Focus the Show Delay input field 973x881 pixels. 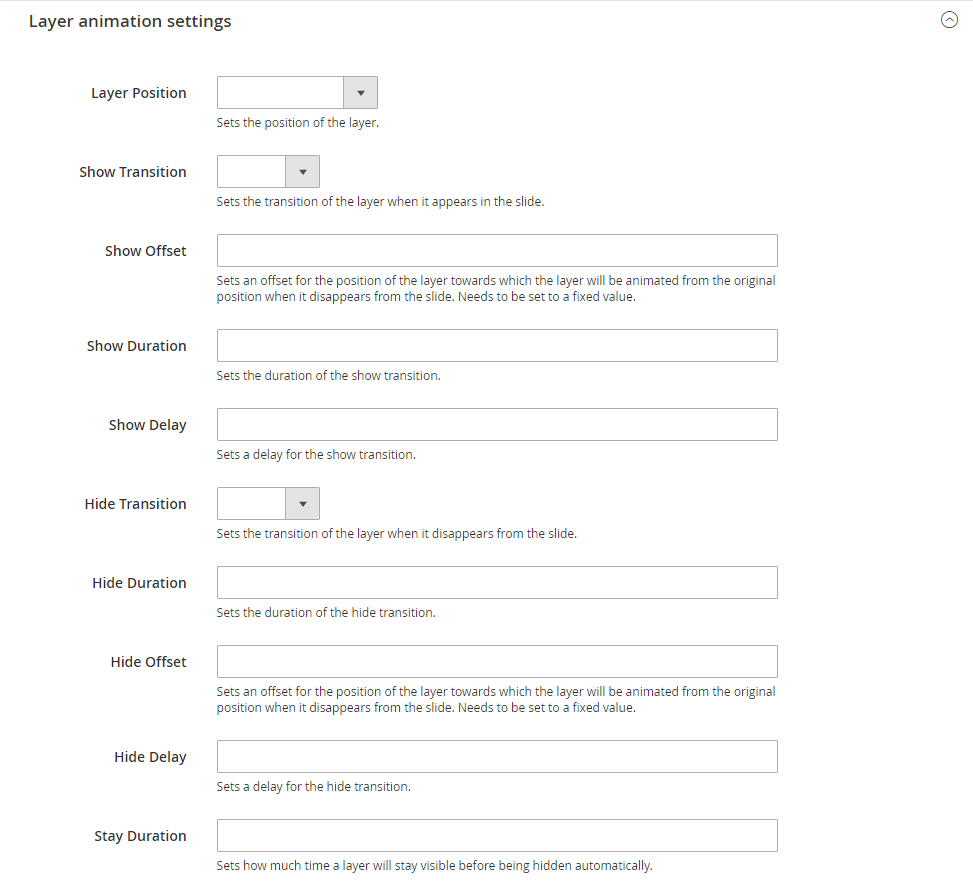coord(497,424)
